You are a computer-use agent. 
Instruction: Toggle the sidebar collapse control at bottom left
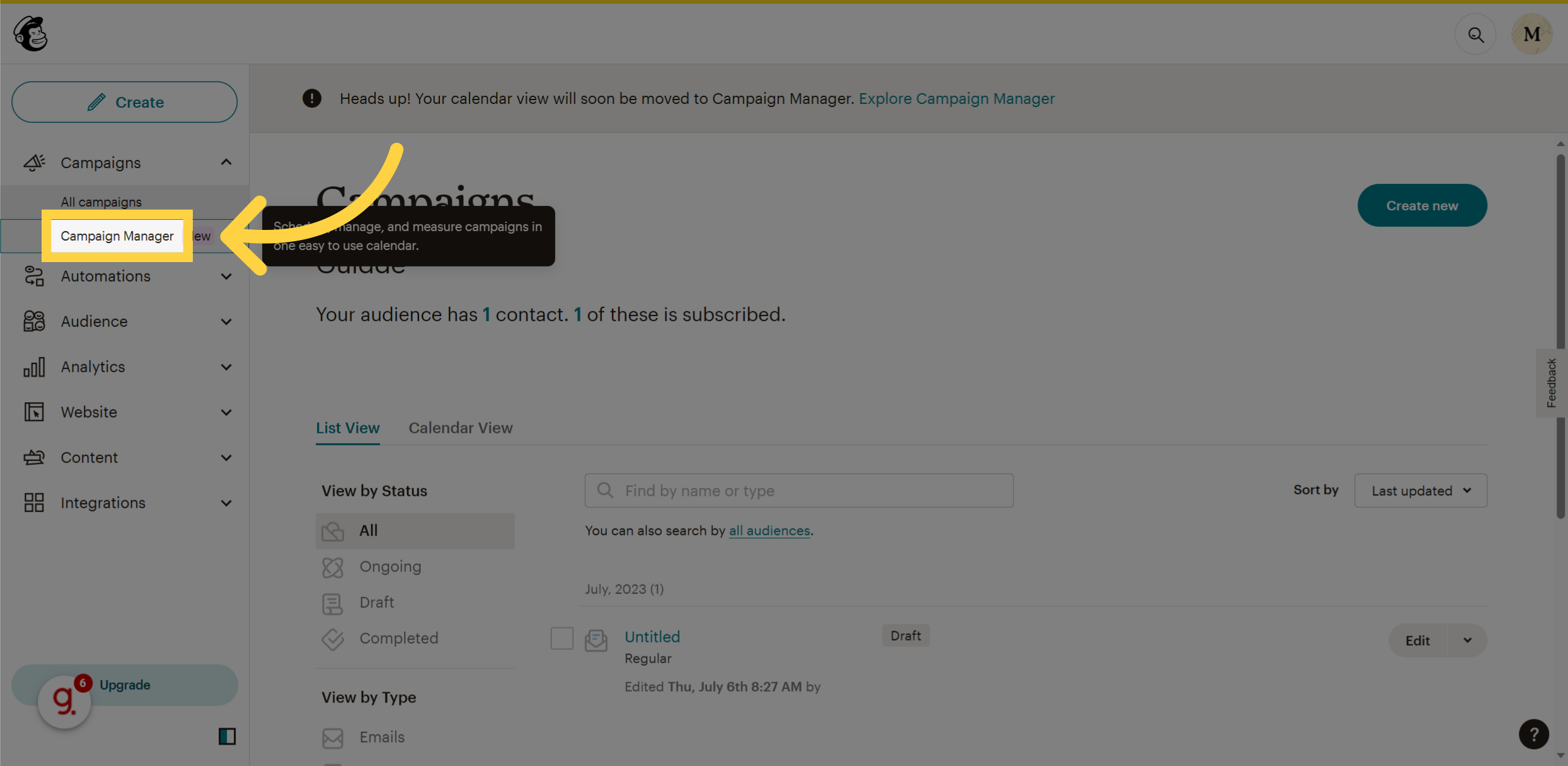coord(226,736)
